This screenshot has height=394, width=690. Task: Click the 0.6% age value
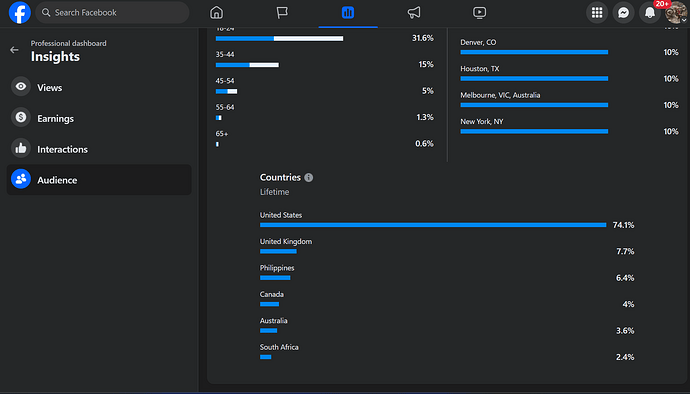(424, 144)
